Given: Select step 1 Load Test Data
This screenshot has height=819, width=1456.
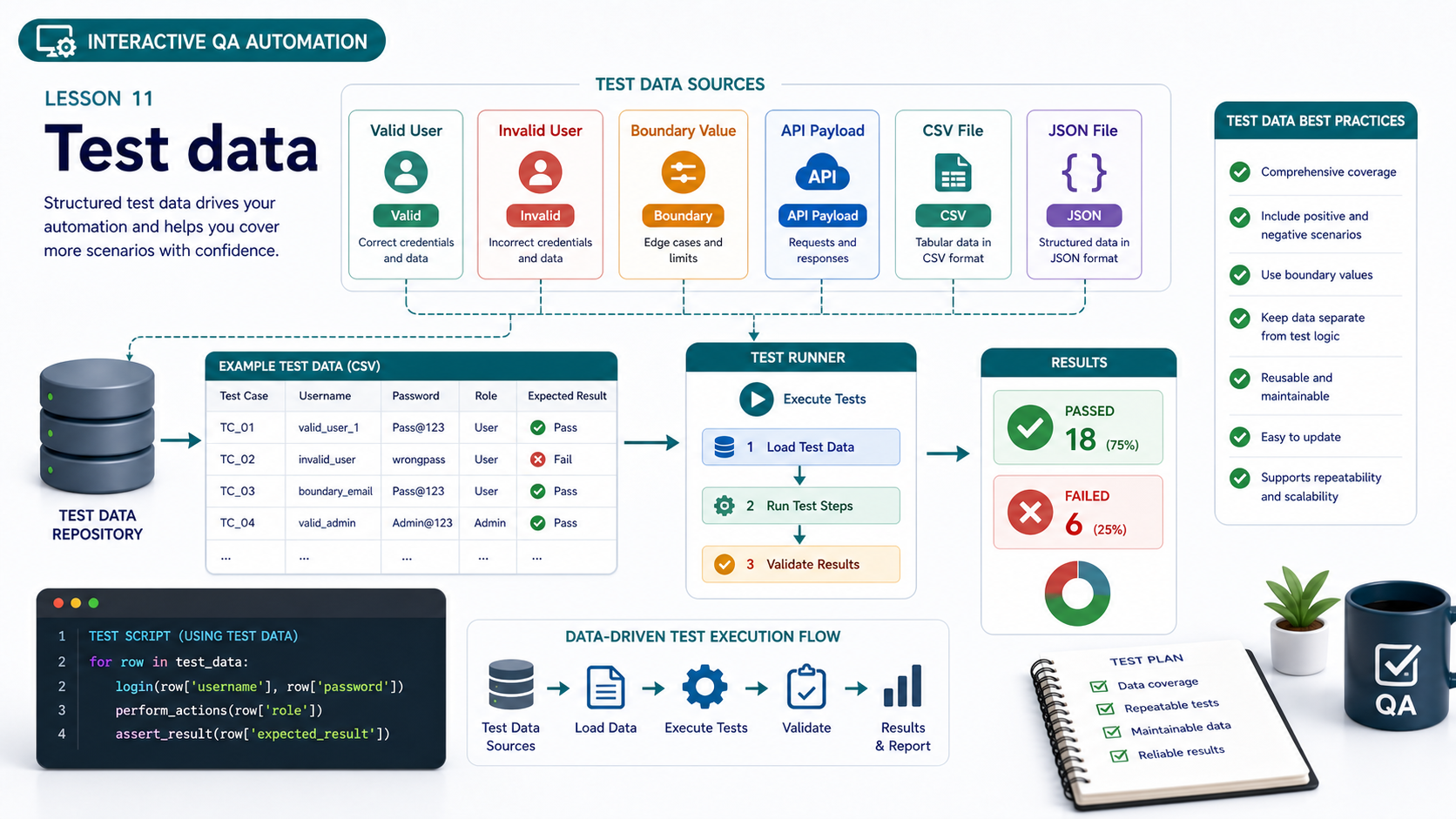Looking at the screenshot, I should [x=800, y=447].
